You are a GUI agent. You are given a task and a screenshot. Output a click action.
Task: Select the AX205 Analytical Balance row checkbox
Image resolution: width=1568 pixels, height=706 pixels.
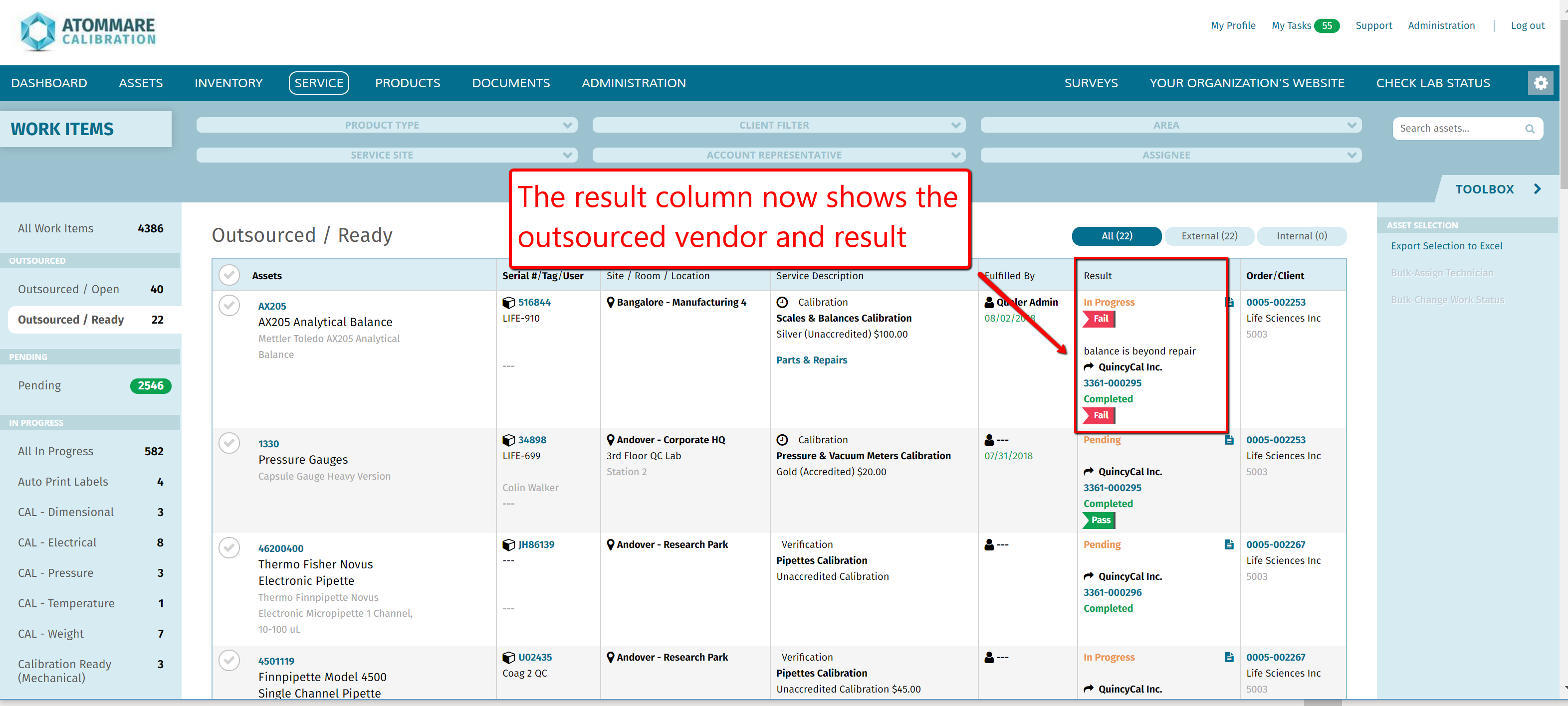click(x=229, y=305)
